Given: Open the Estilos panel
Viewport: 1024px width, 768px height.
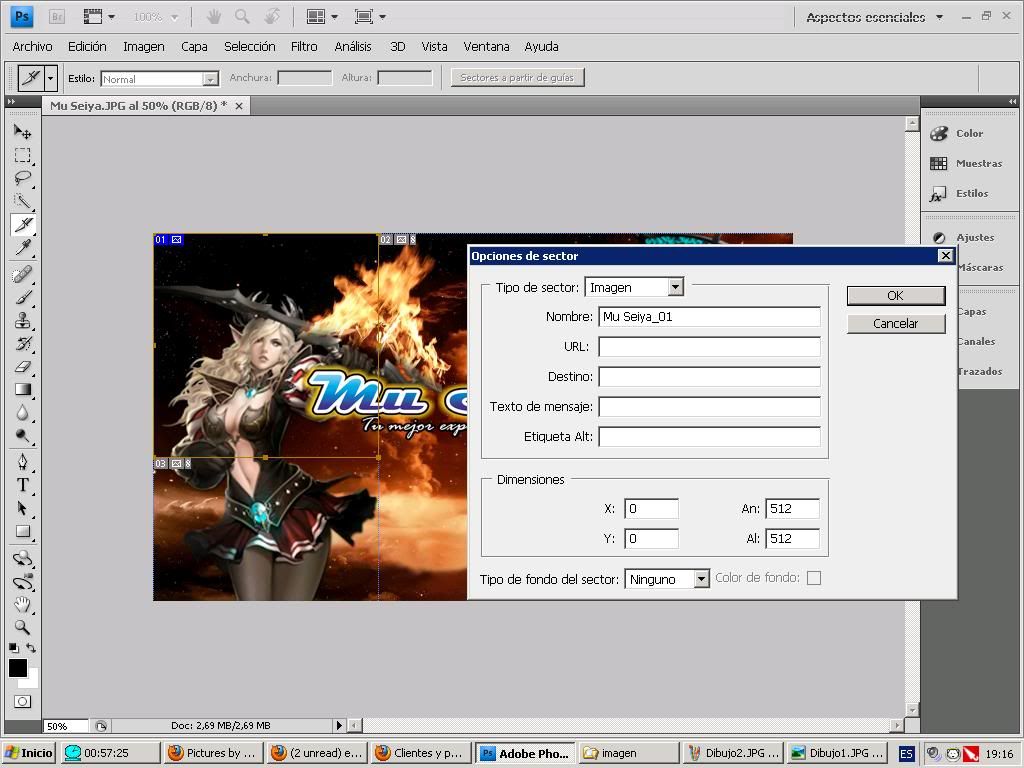Looking at the screenshot, I should tap(968, 193).
